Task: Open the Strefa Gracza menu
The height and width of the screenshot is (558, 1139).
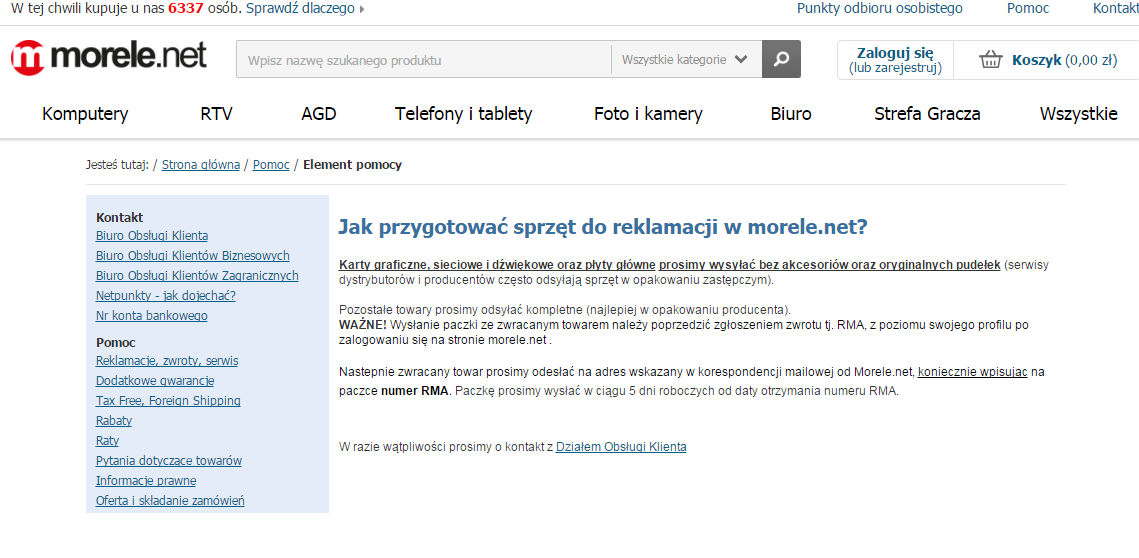Action: coord(927,114)
